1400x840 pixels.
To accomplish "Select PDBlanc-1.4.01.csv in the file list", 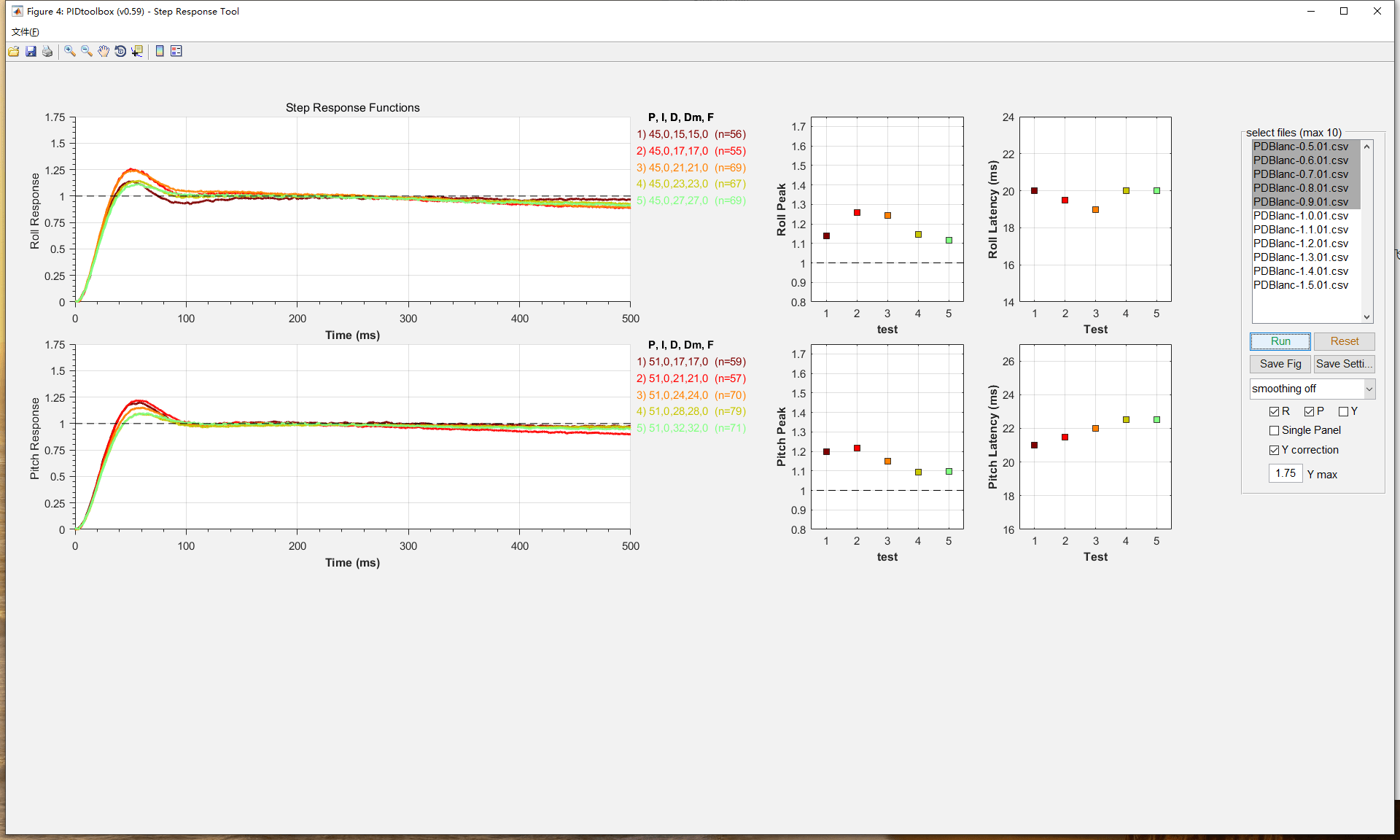I will 1307,271.
